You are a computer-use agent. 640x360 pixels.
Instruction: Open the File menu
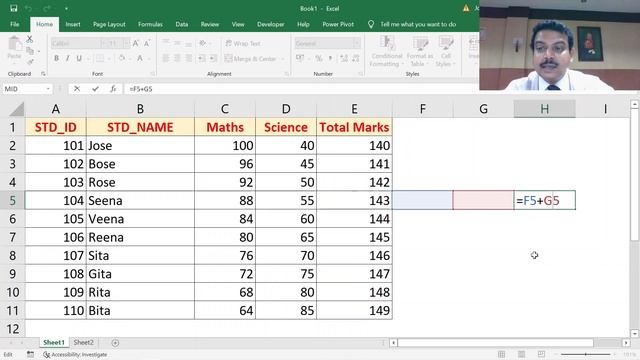(x=15, y=24)
